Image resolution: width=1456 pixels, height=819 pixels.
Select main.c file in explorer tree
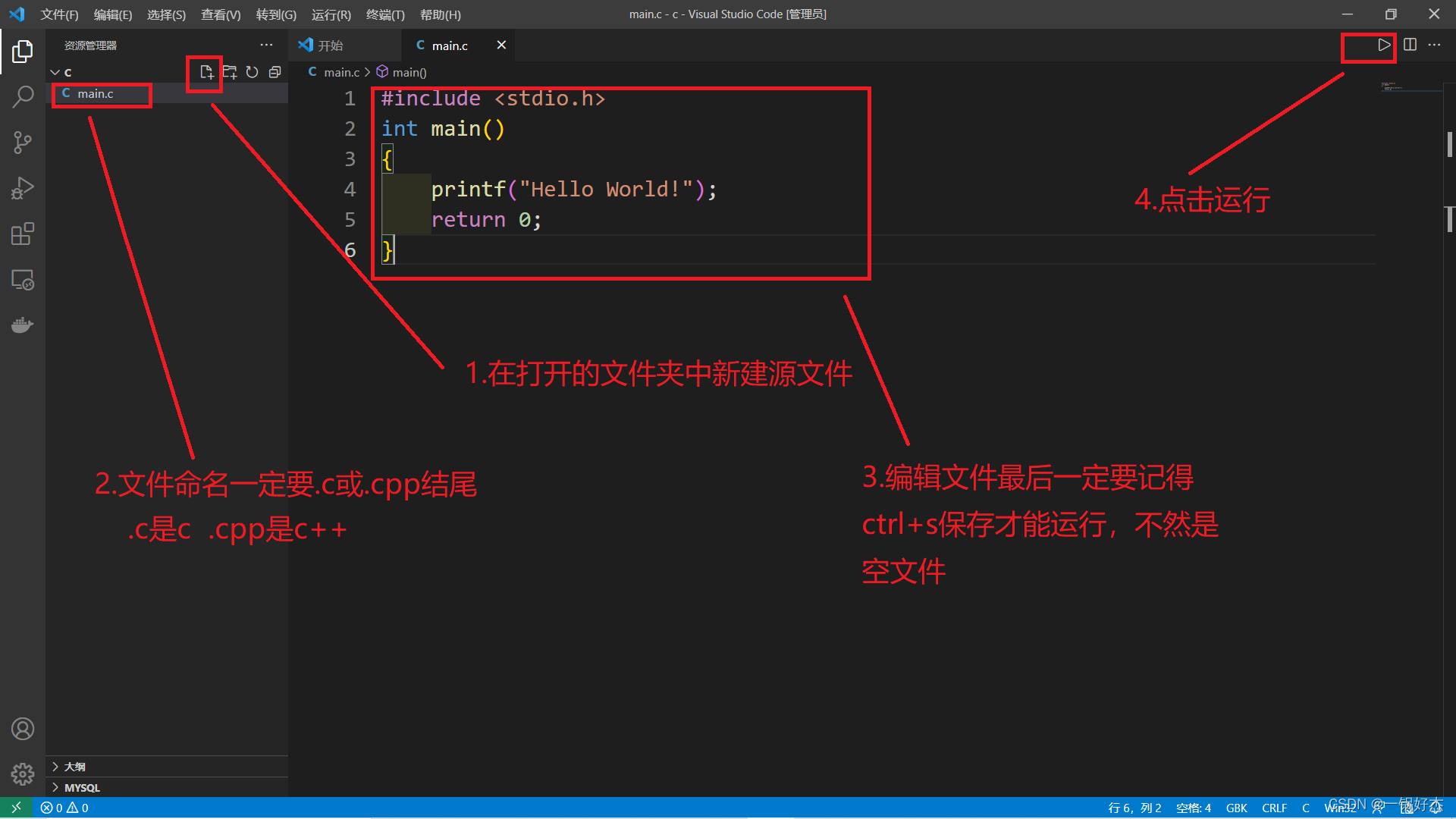(x=167, y=93)
